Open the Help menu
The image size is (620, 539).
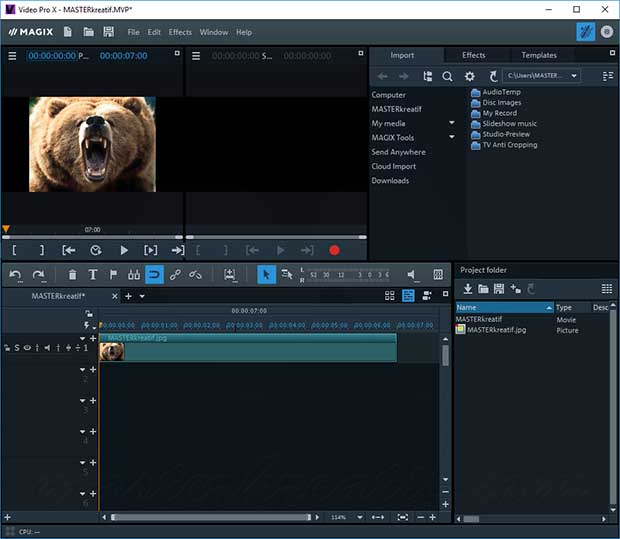tap(244, 32)
